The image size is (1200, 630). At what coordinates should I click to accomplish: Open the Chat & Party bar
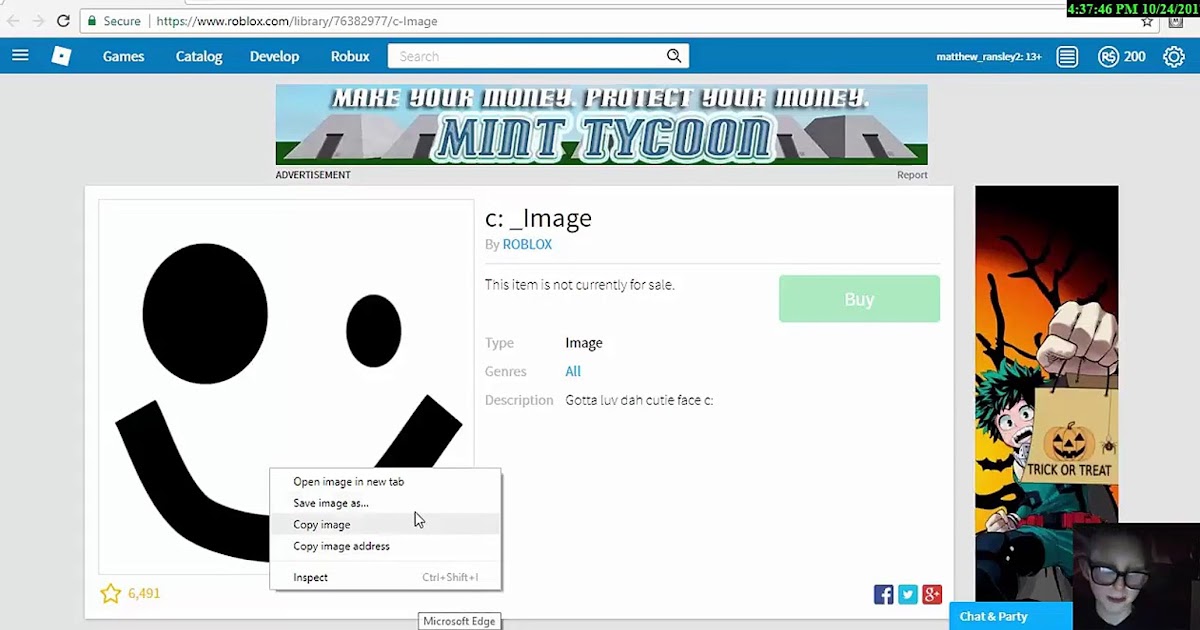1010,616
